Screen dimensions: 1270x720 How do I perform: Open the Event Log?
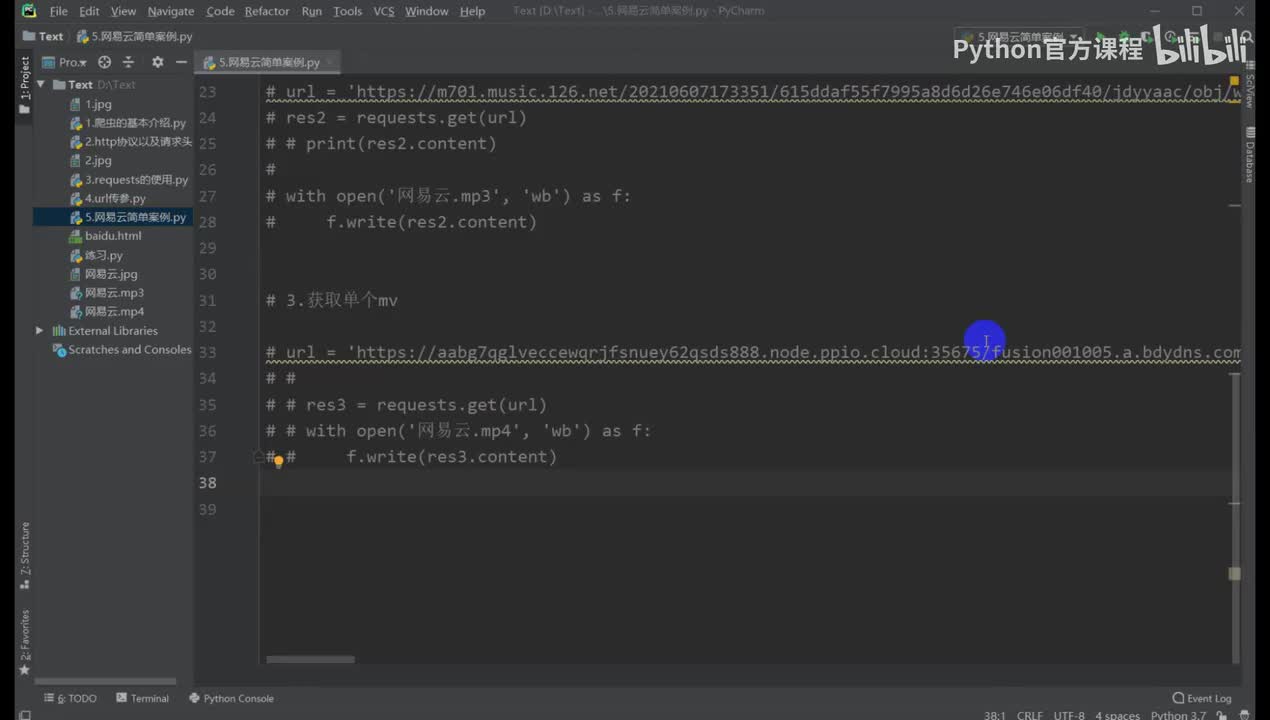click(1202, 698)
